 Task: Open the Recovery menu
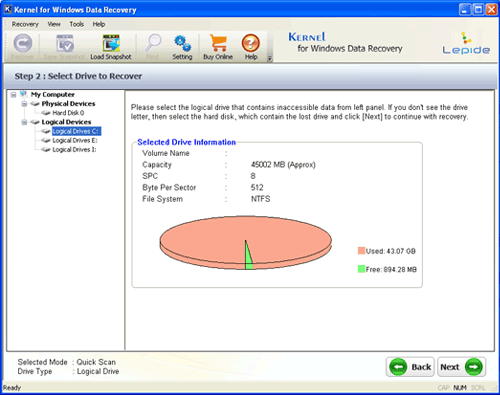pyautogui.click(x=25, y=24)
